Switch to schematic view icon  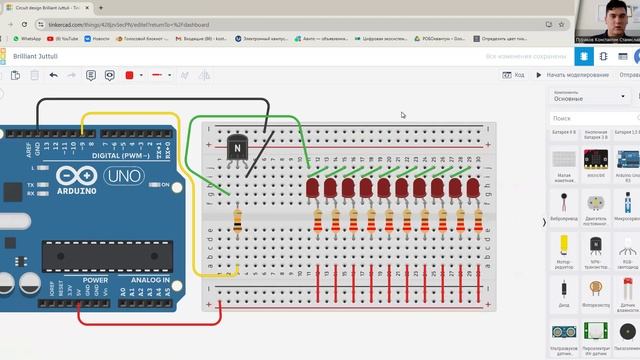[603, 56]
